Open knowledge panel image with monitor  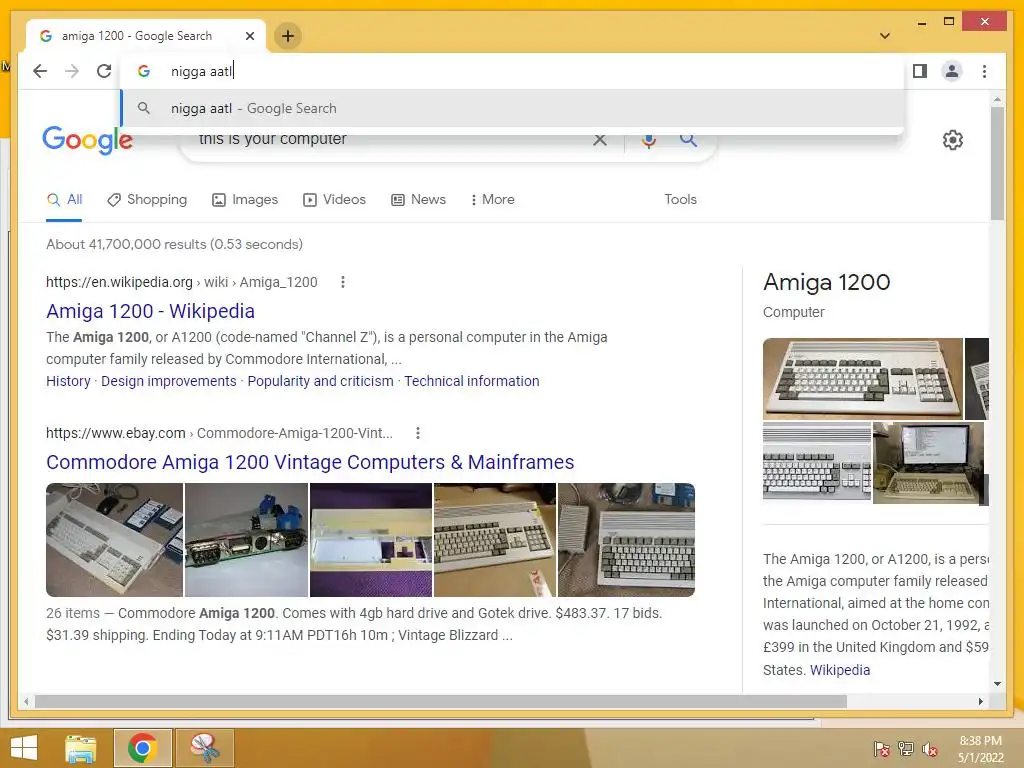928,462
